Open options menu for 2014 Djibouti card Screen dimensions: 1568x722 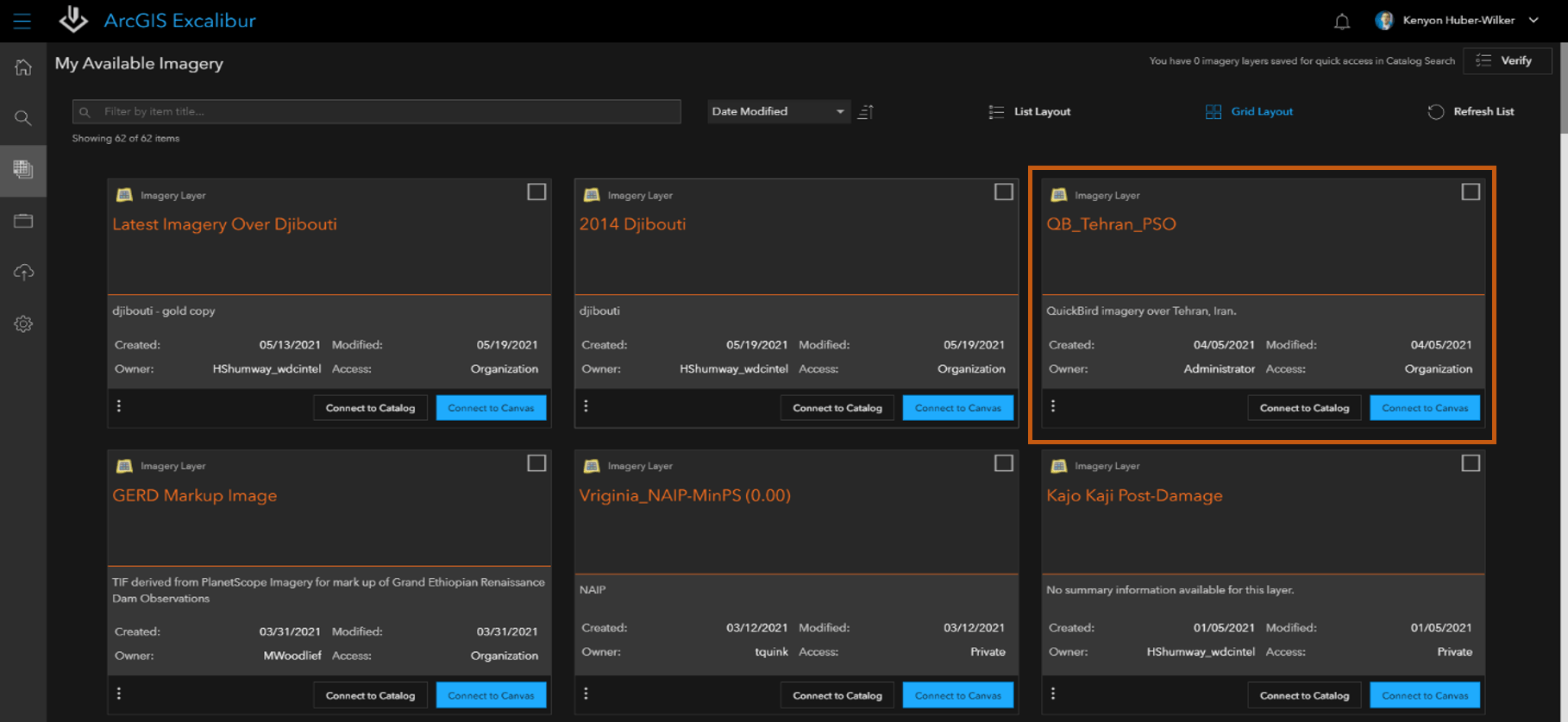pyautogui.click(x=586, y=406)
